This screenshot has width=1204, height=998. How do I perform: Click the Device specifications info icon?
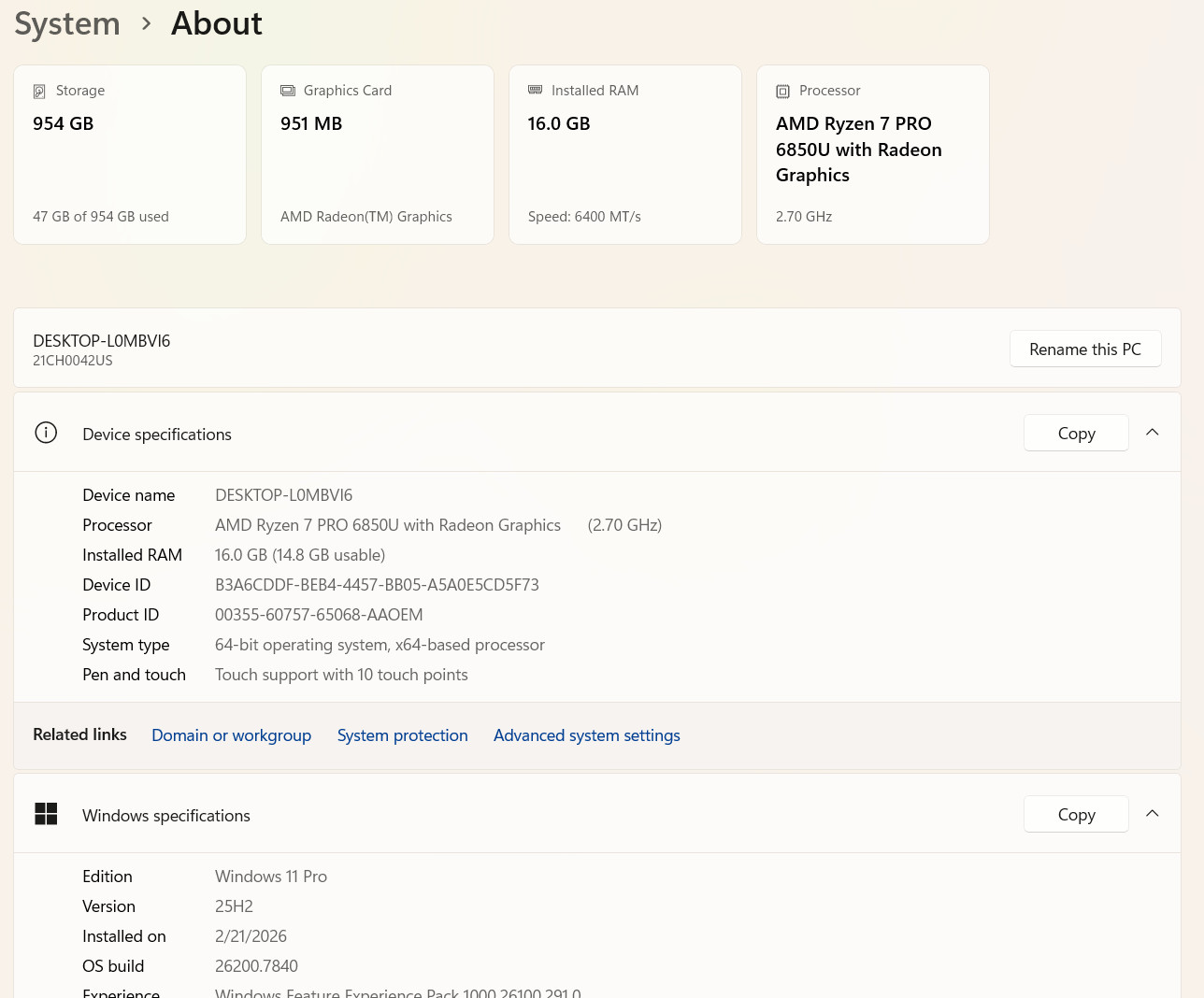(46, 433)
